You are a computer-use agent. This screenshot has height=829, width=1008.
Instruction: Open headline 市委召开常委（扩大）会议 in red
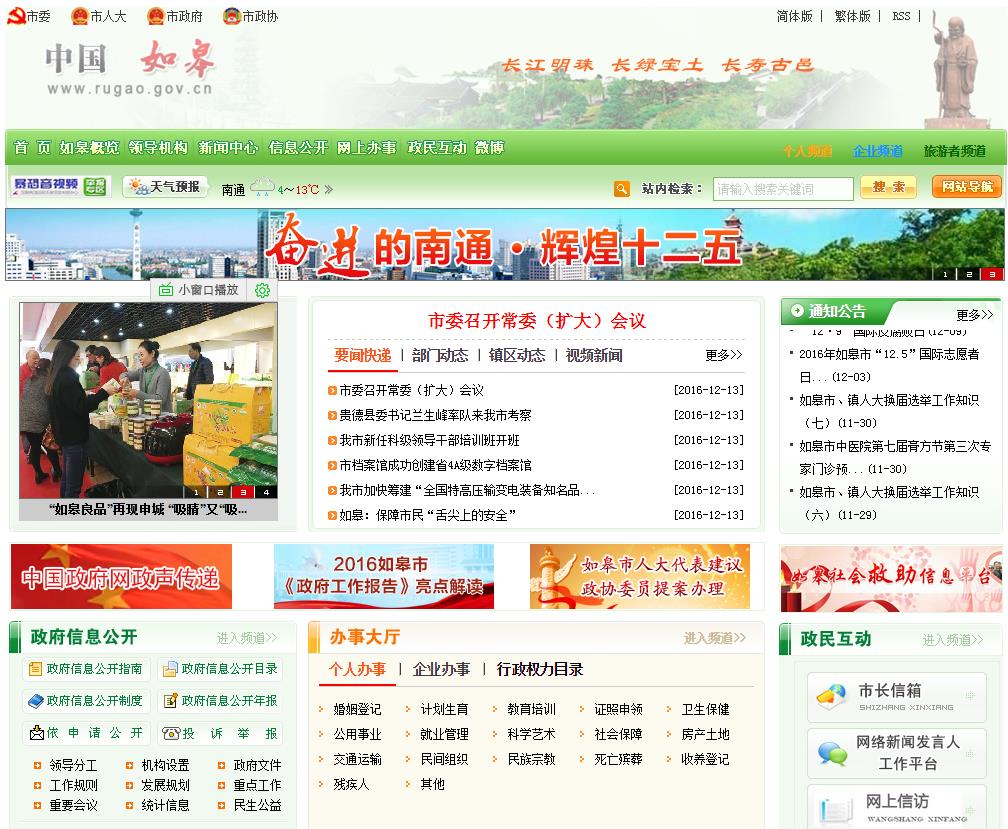pos(537,321)
